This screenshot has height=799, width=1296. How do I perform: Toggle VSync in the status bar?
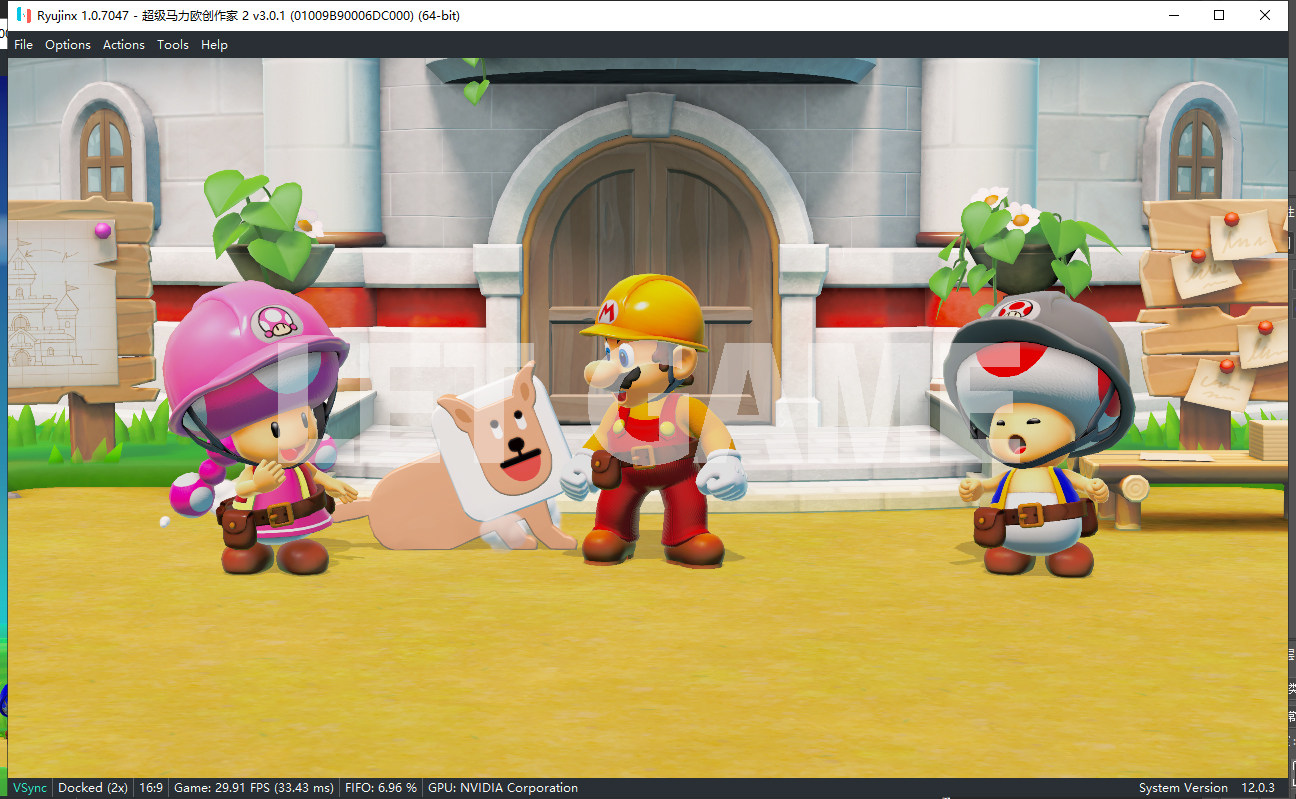click(29, 788)
